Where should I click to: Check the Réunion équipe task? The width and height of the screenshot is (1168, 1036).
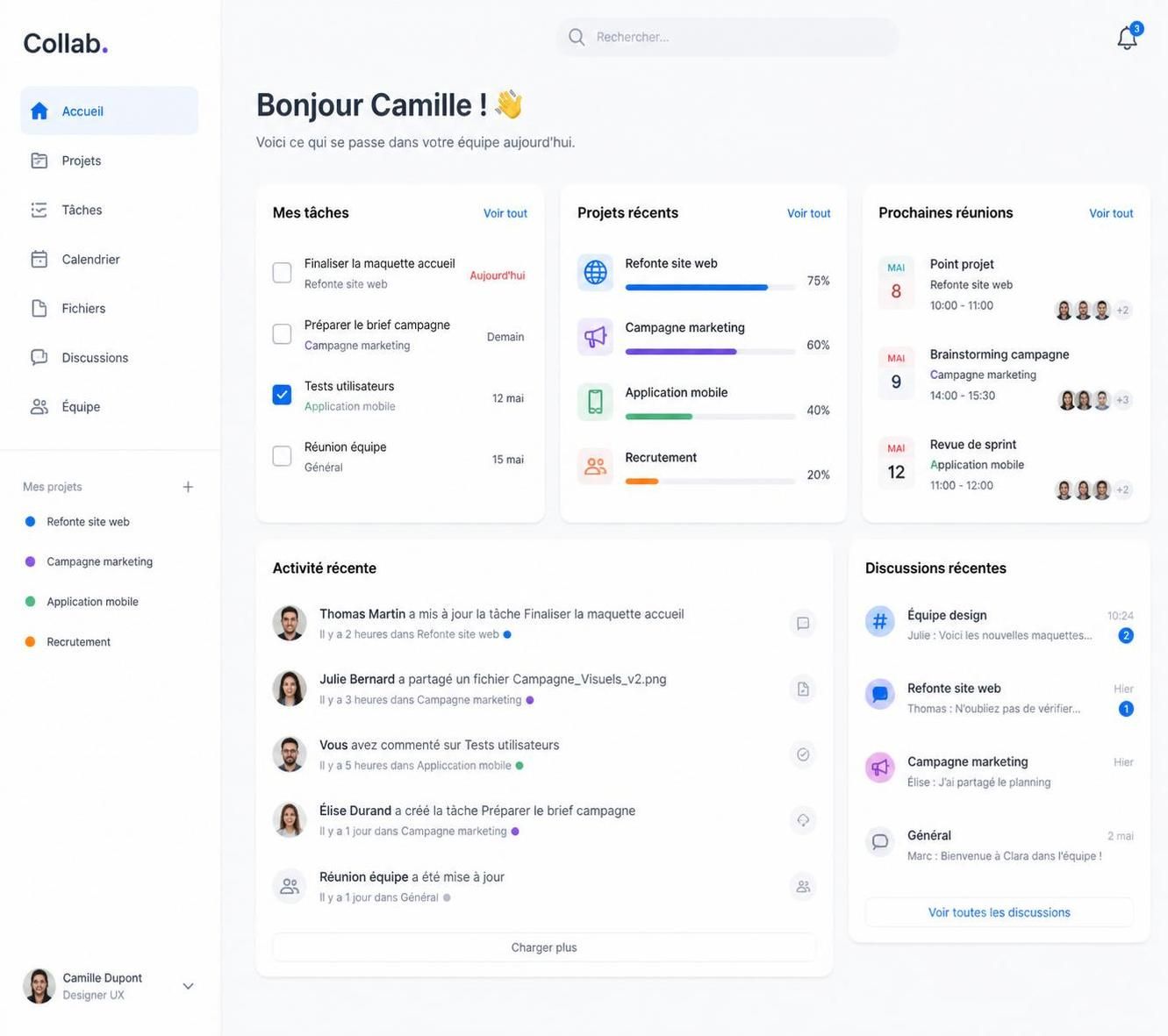[x=282, y=456]
